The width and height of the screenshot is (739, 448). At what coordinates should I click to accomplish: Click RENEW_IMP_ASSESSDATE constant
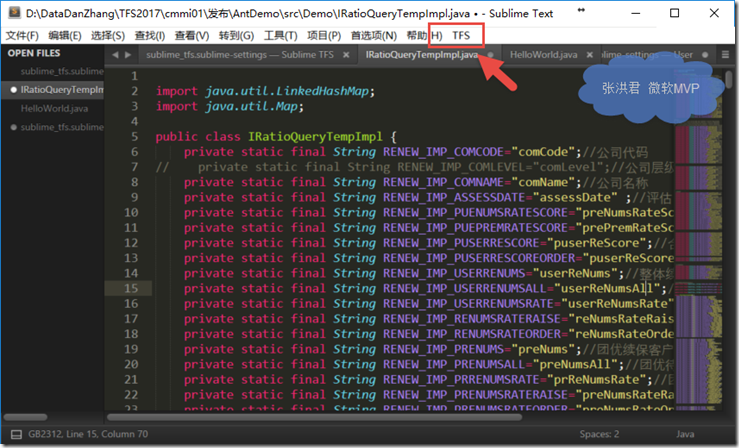(x=454, y=197)
